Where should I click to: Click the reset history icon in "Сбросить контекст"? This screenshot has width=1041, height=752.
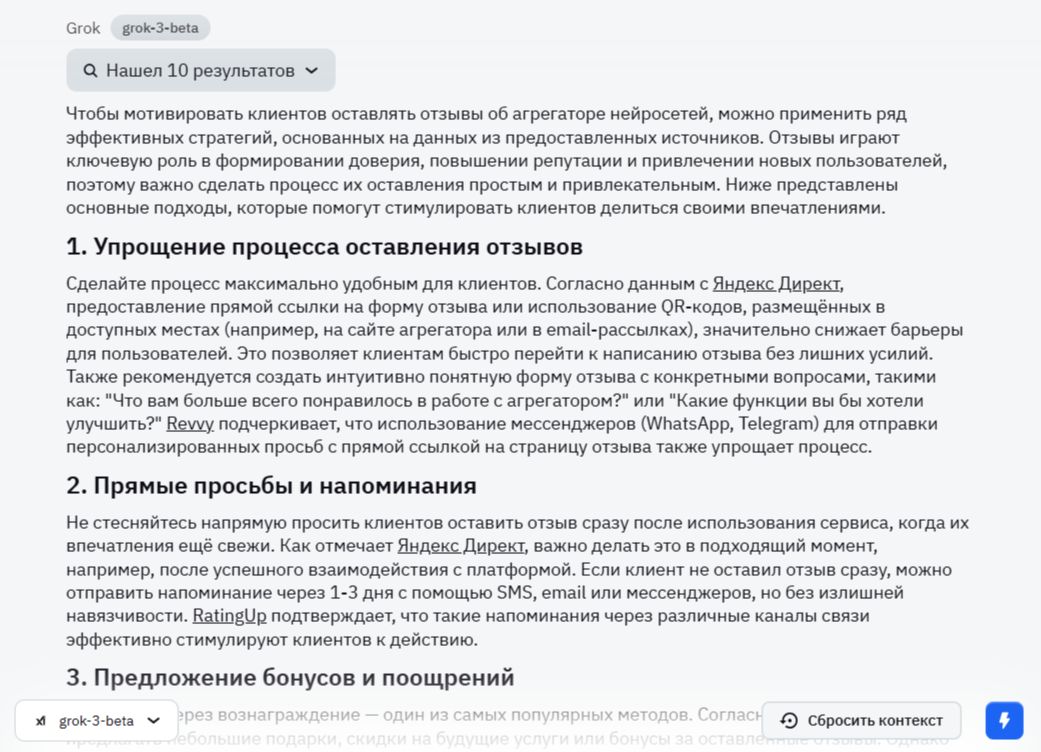click(x=789, y=720)
